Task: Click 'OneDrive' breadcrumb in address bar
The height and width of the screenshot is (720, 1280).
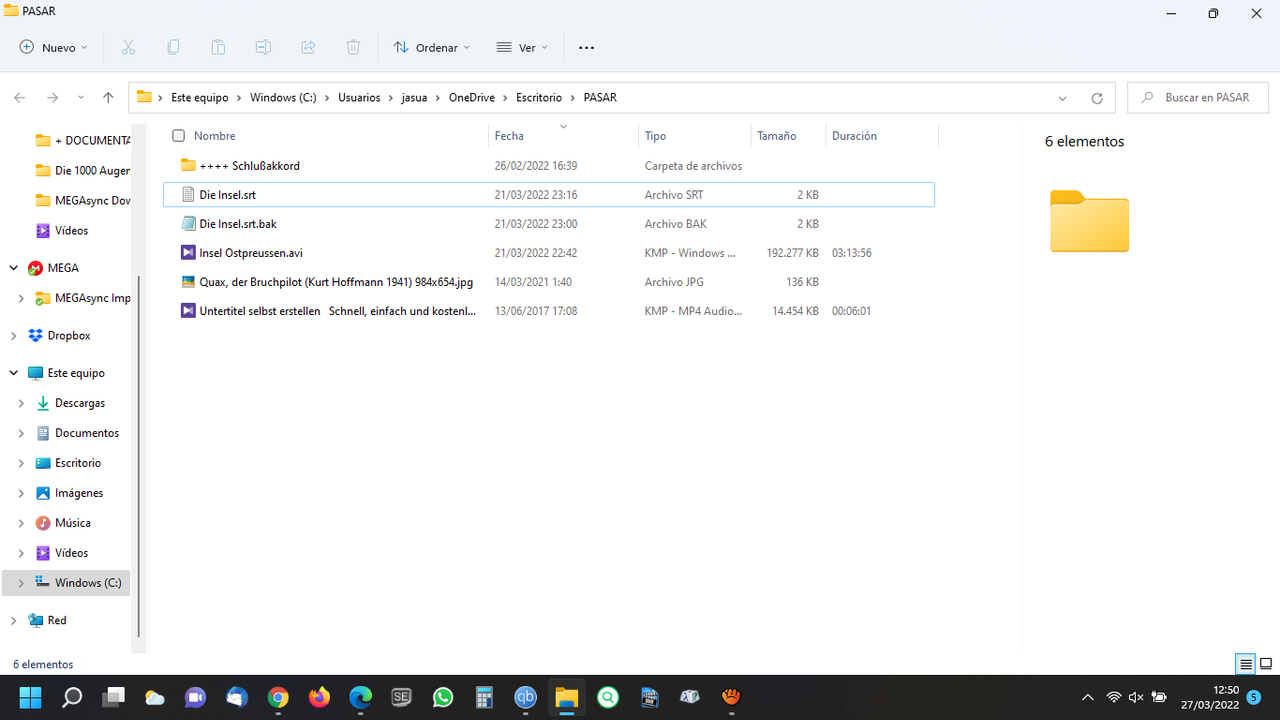Action: tap(472, 98)
